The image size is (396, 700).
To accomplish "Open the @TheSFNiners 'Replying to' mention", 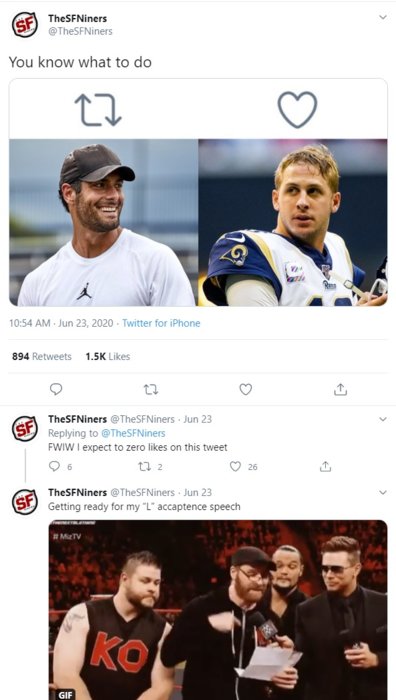I will tap(133, 433).
